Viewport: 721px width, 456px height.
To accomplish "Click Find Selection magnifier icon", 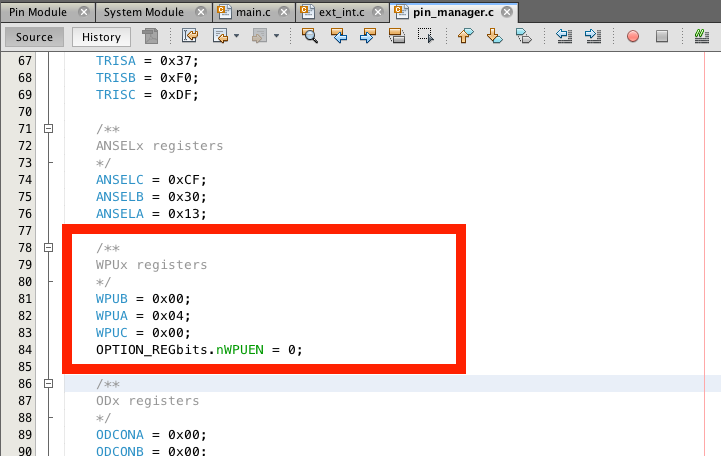I will 309,36.
